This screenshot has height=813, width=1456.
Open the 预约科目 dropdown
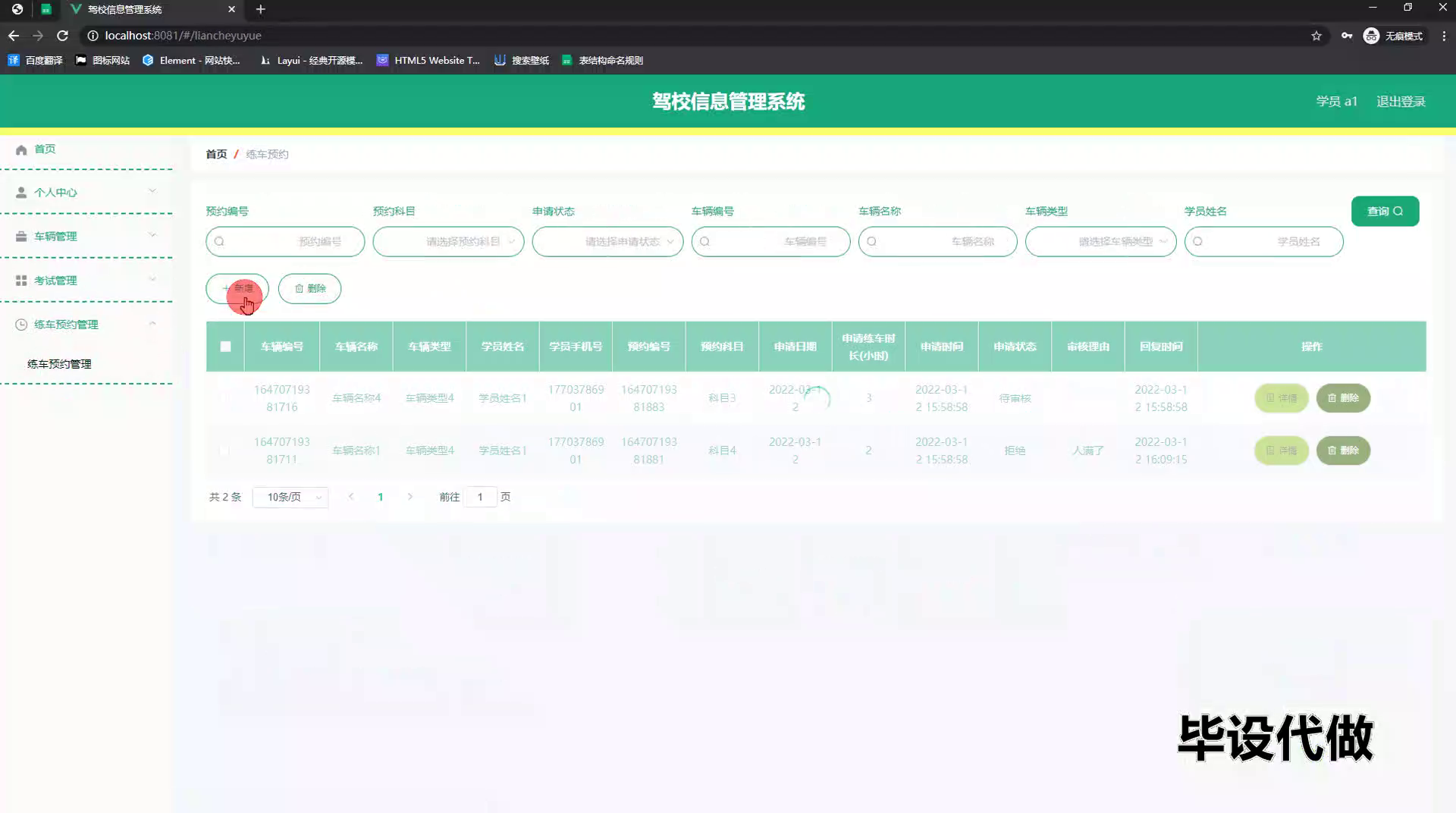point(448,241)
